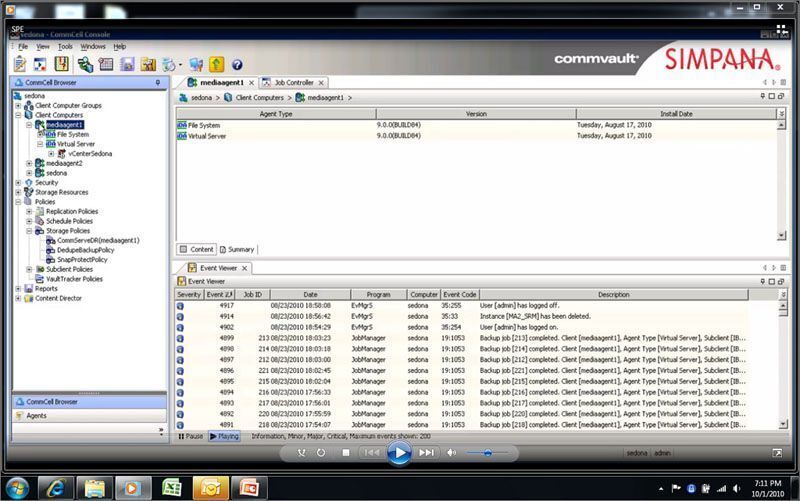Expand the Storage Resources node
Viewport: 800px width, 501px height.
pyautogui.click(x=18, y=192)
